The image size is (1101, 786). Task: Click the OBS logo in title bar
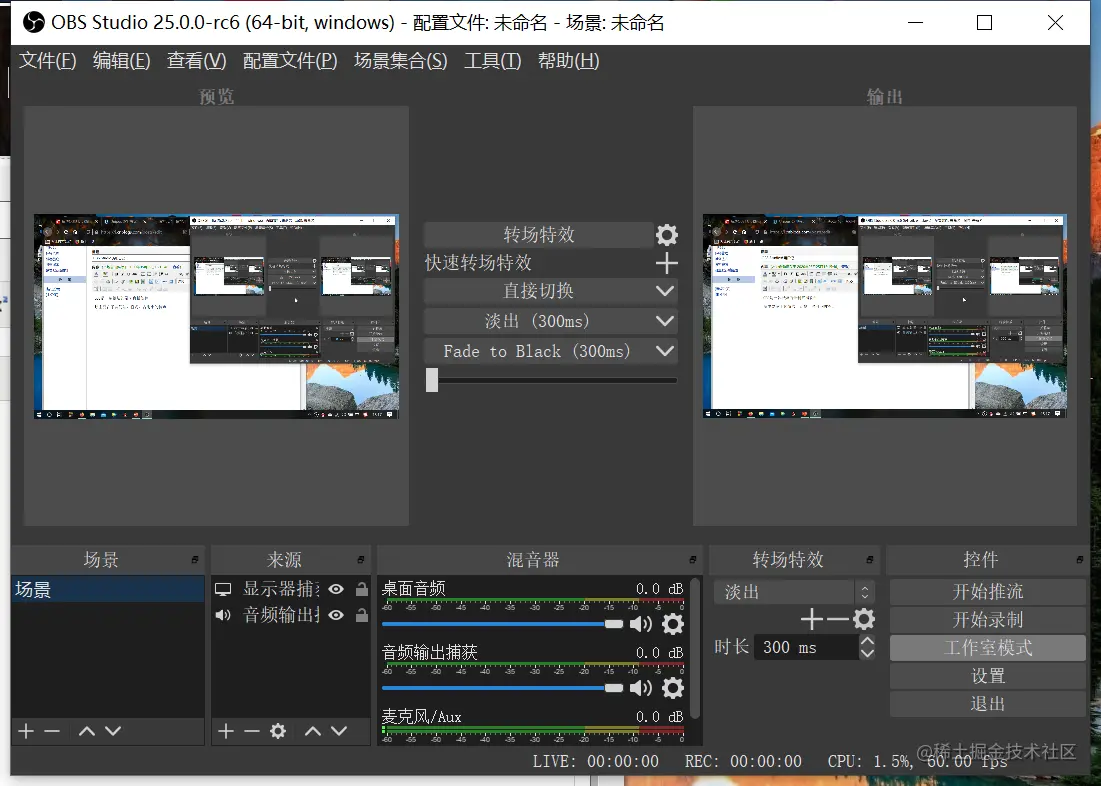click(33, 22)
